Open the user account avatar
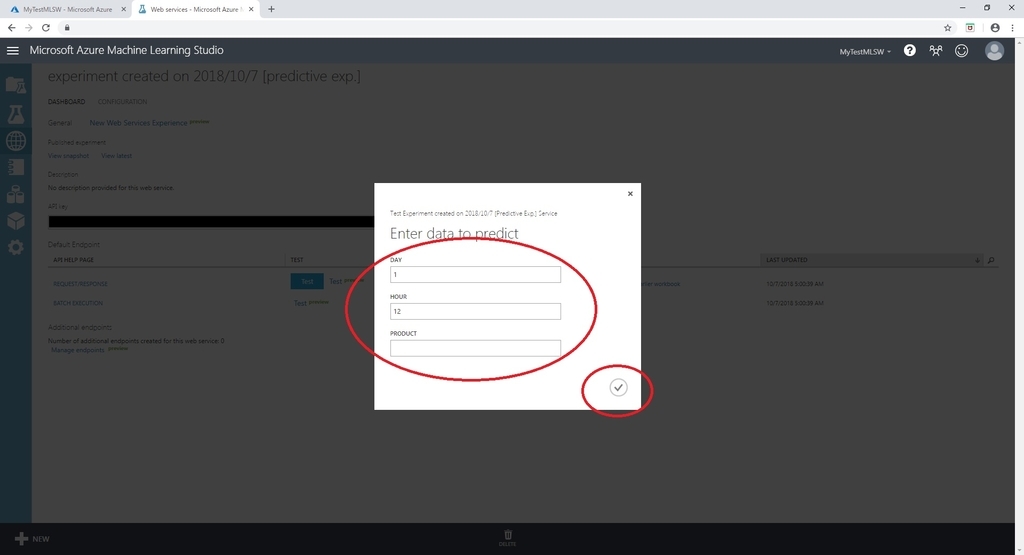Image resolution: width=1024 pixels, height=555 pixels. 994,51
